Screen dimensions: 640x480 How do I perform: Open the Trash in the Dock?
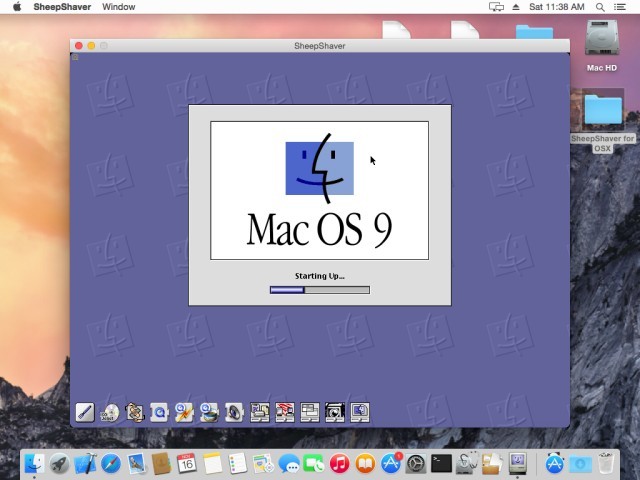(605, 463)
